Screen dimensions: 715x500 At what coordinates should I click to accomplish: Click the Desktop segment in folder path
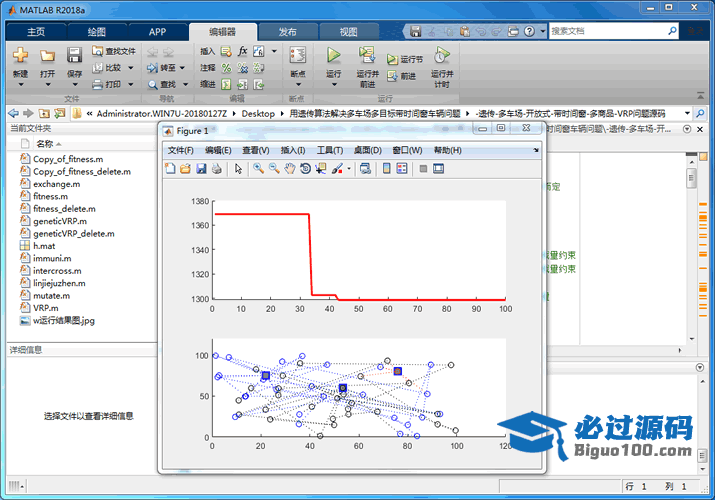click(258, 113)
